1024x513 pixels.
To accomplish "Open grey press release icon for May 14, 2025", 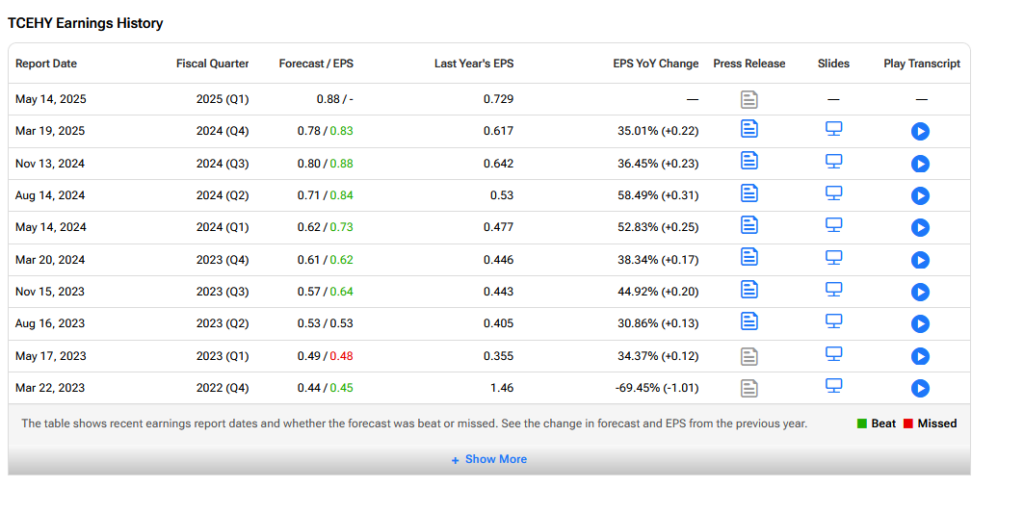I will click(x=749, y=99).
